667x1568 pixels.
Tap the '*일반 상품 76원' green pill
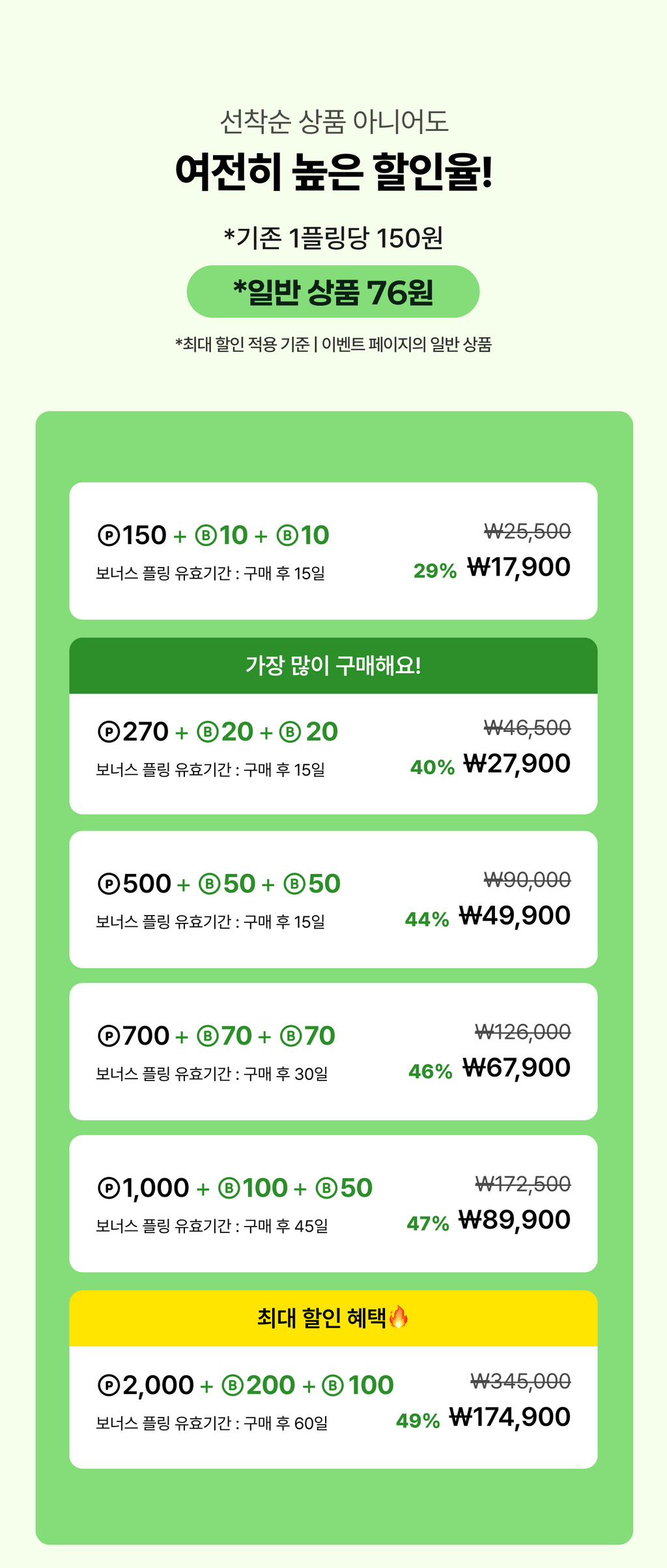(333, 292)
